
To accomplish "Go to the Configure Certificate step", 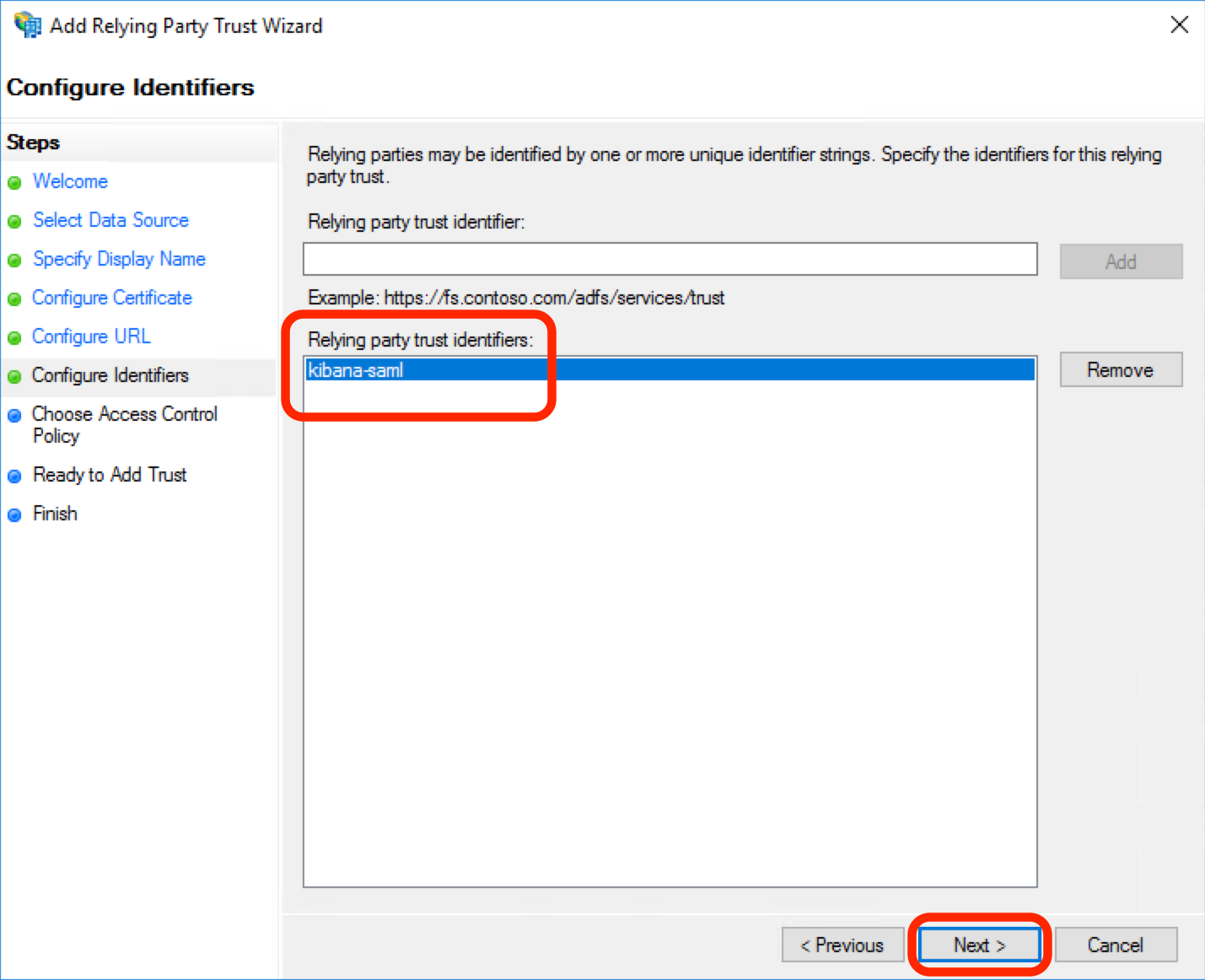I will click(x=111, y=298).
